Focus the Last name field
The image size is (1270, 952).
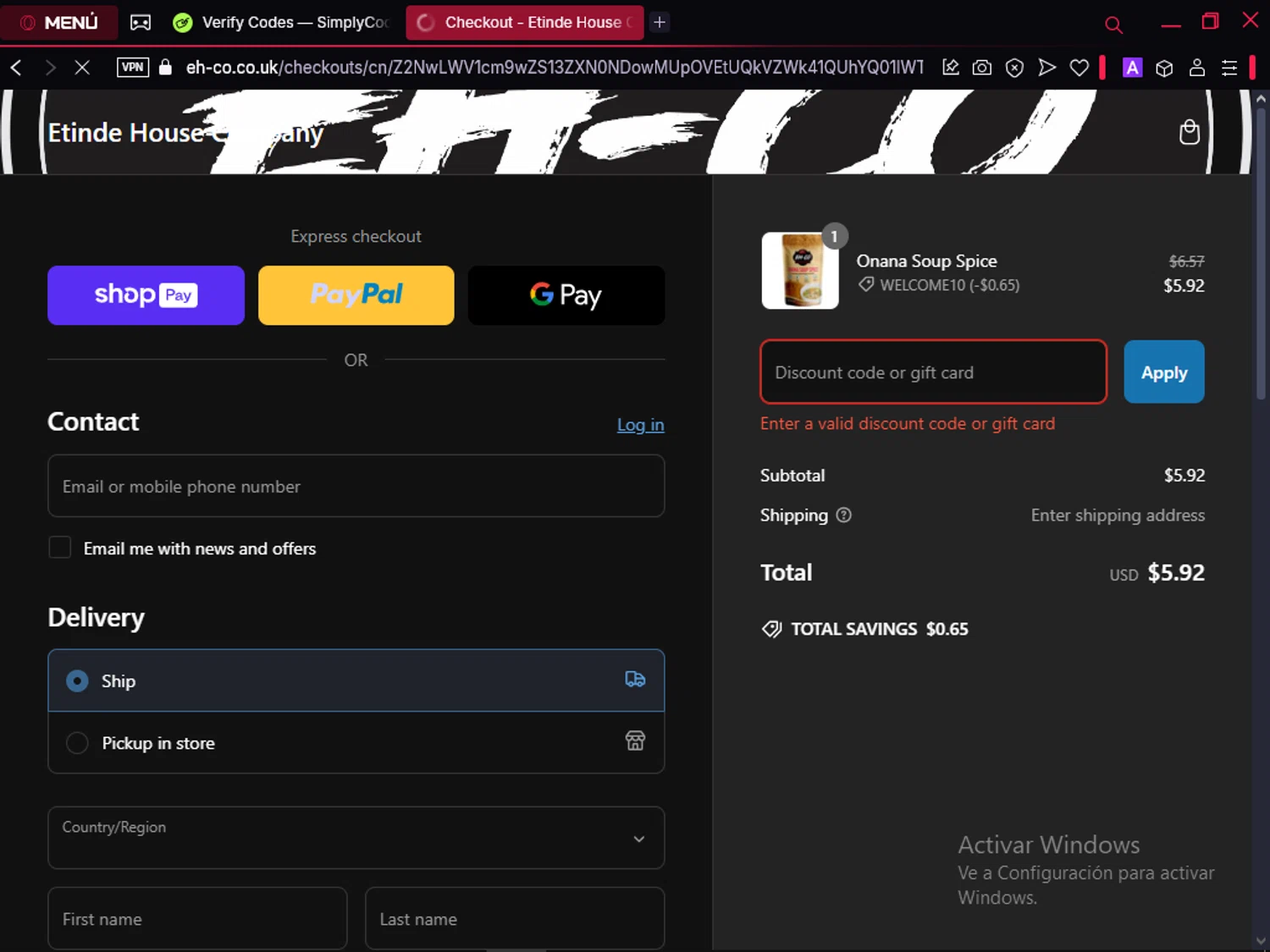(x=515, y=919)
